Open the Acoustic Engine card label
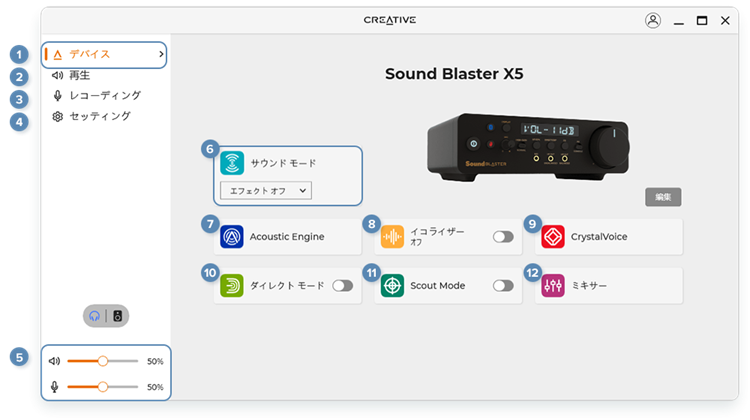Viewport: 750px width, 420px height. [287, 237]
